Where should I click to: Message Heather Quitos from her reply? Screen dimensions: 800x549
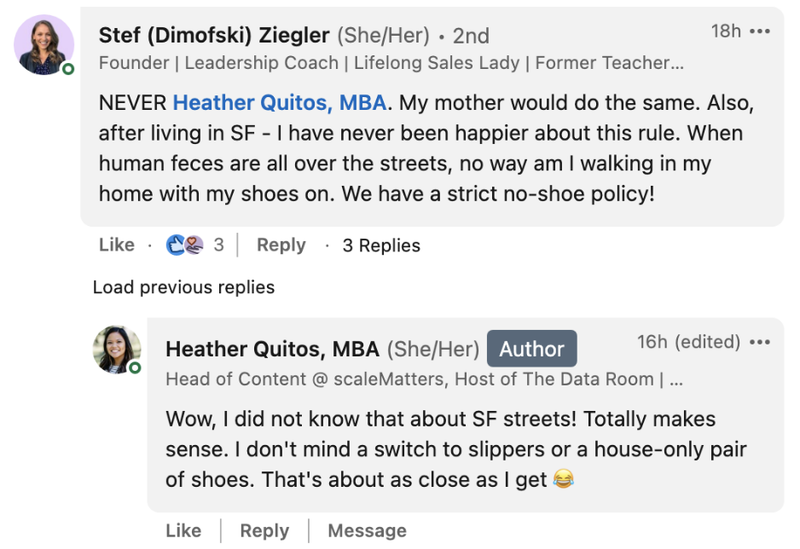(x=367, y=530)
